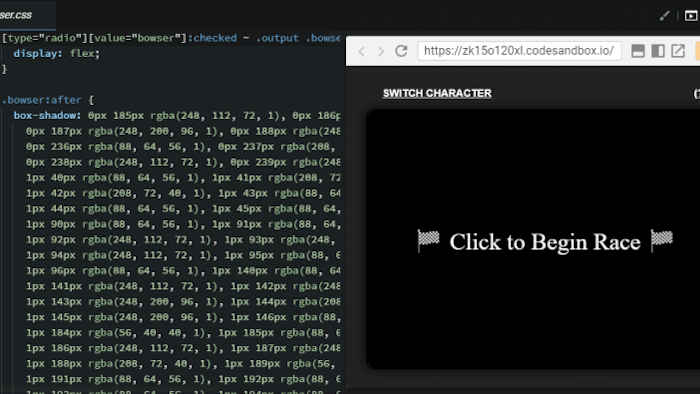Open preview in new window icon
This screenshot has height=394, width=700.
[x=678, y=51]
